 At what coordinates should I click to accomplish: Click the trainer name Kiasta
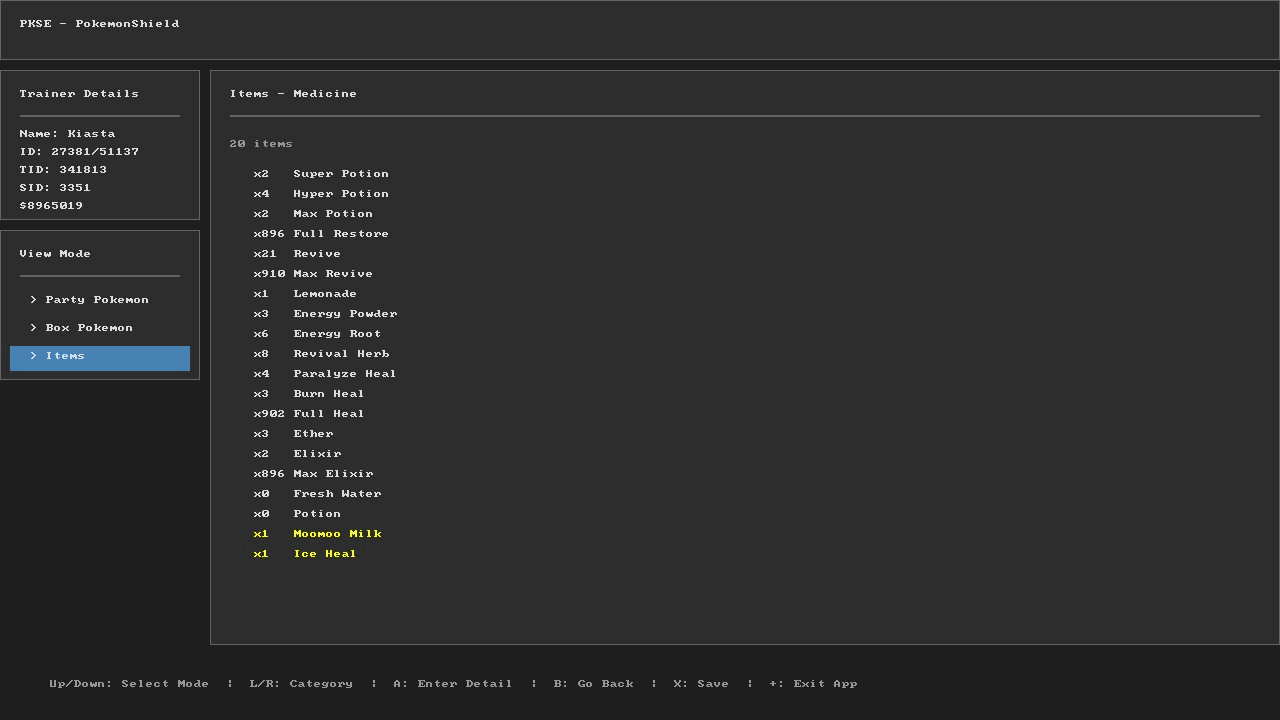coord(92,134)
